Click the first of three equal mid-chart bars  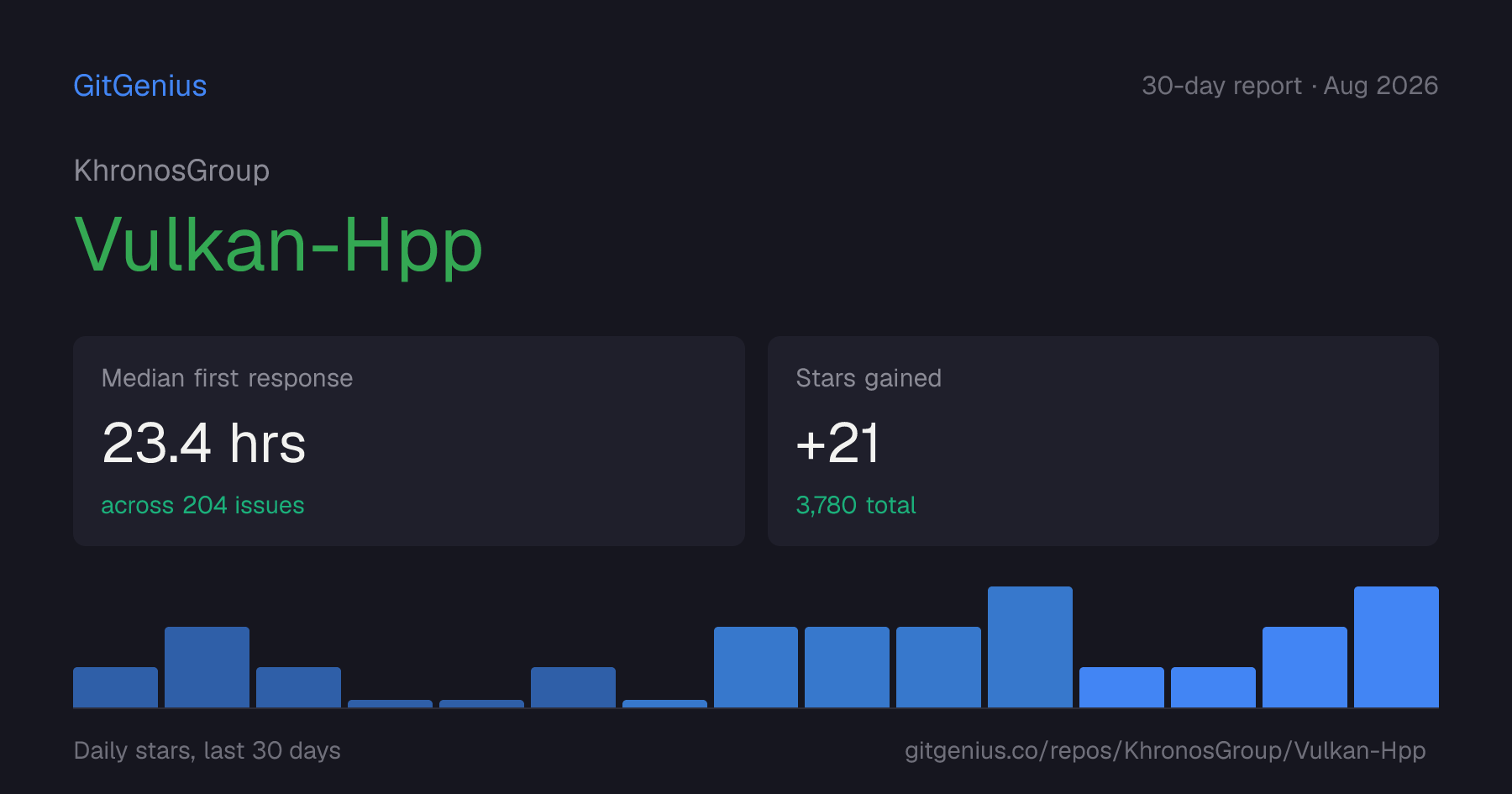[756, 667]
